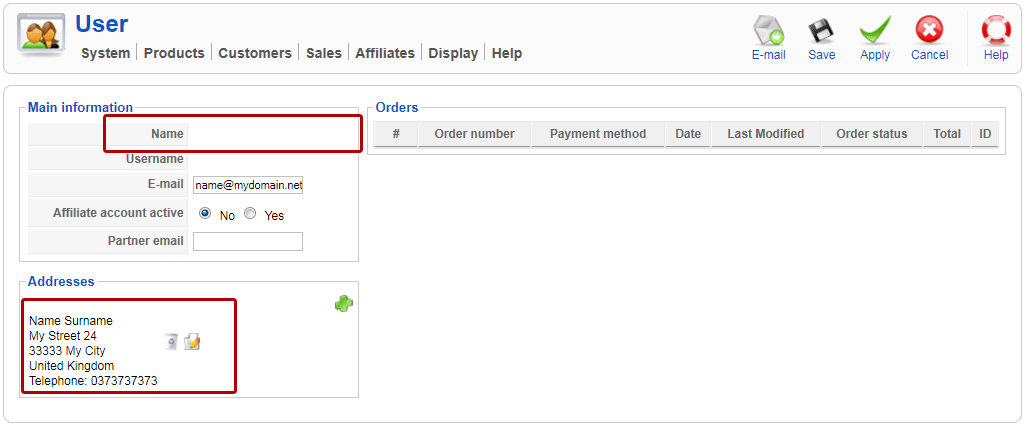Expand the Sales menu
1025x428 pixels.
click(324, 53)
